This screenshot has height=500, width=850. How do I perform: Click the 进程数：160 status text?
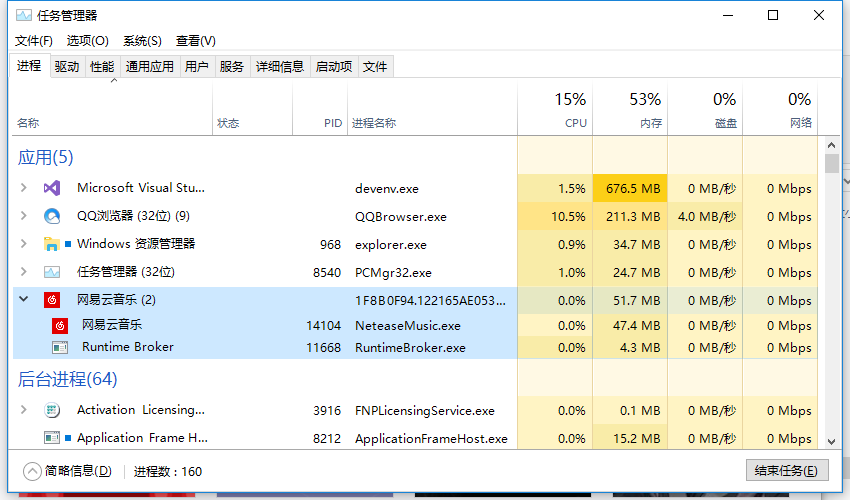tap(168, 472)
